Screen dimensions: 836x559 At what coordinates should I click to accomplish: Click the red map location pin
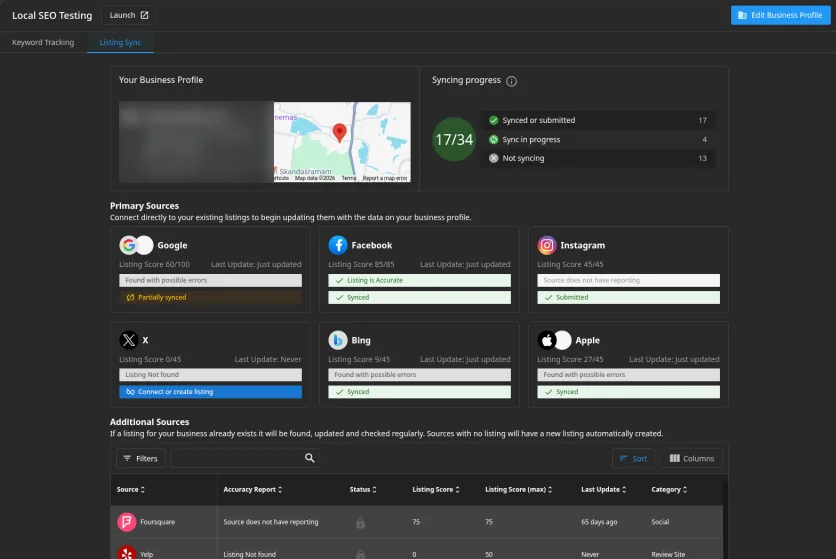(340, 132)
